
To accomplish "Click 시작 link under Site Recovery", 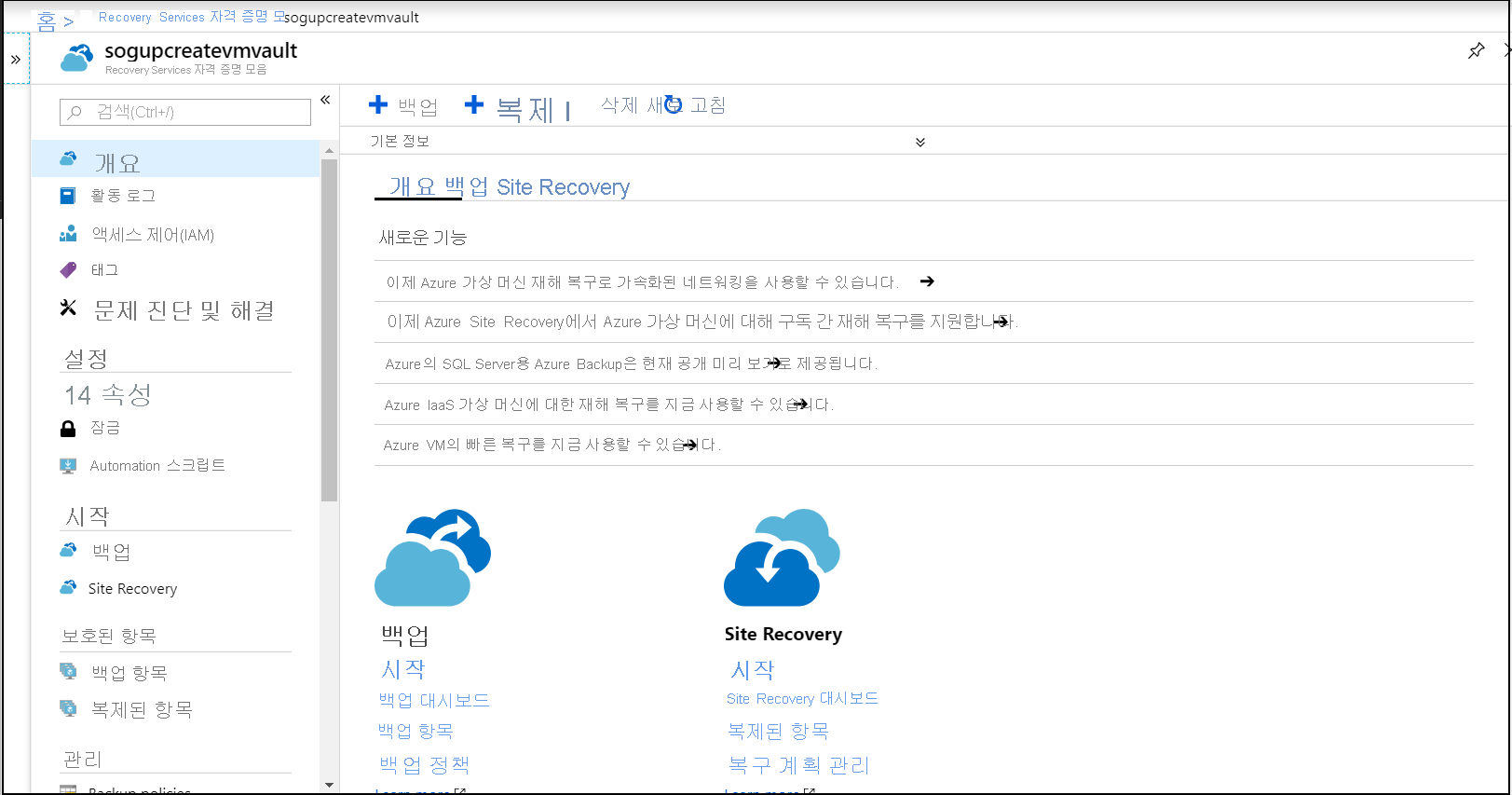I will point(753,669).
